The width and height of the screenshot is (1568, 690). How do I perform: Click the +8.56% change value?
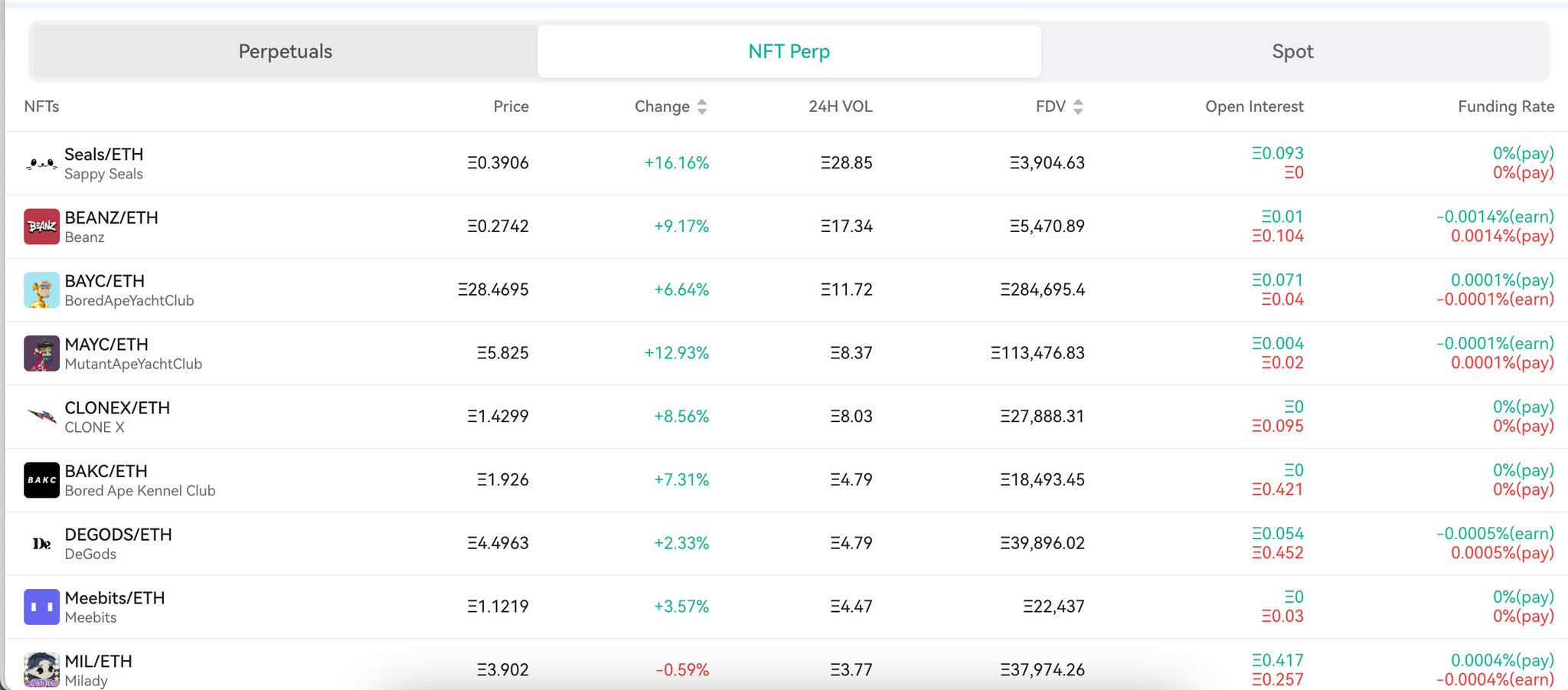click(681, 417)
